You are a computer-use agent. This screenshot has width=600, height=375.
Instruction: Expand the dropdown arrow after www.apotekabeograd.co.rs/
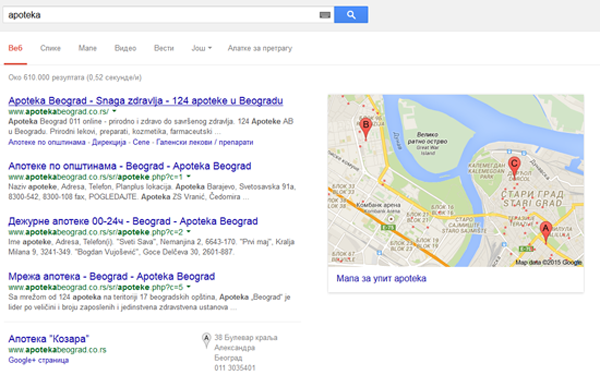click(x=114, y=111)
